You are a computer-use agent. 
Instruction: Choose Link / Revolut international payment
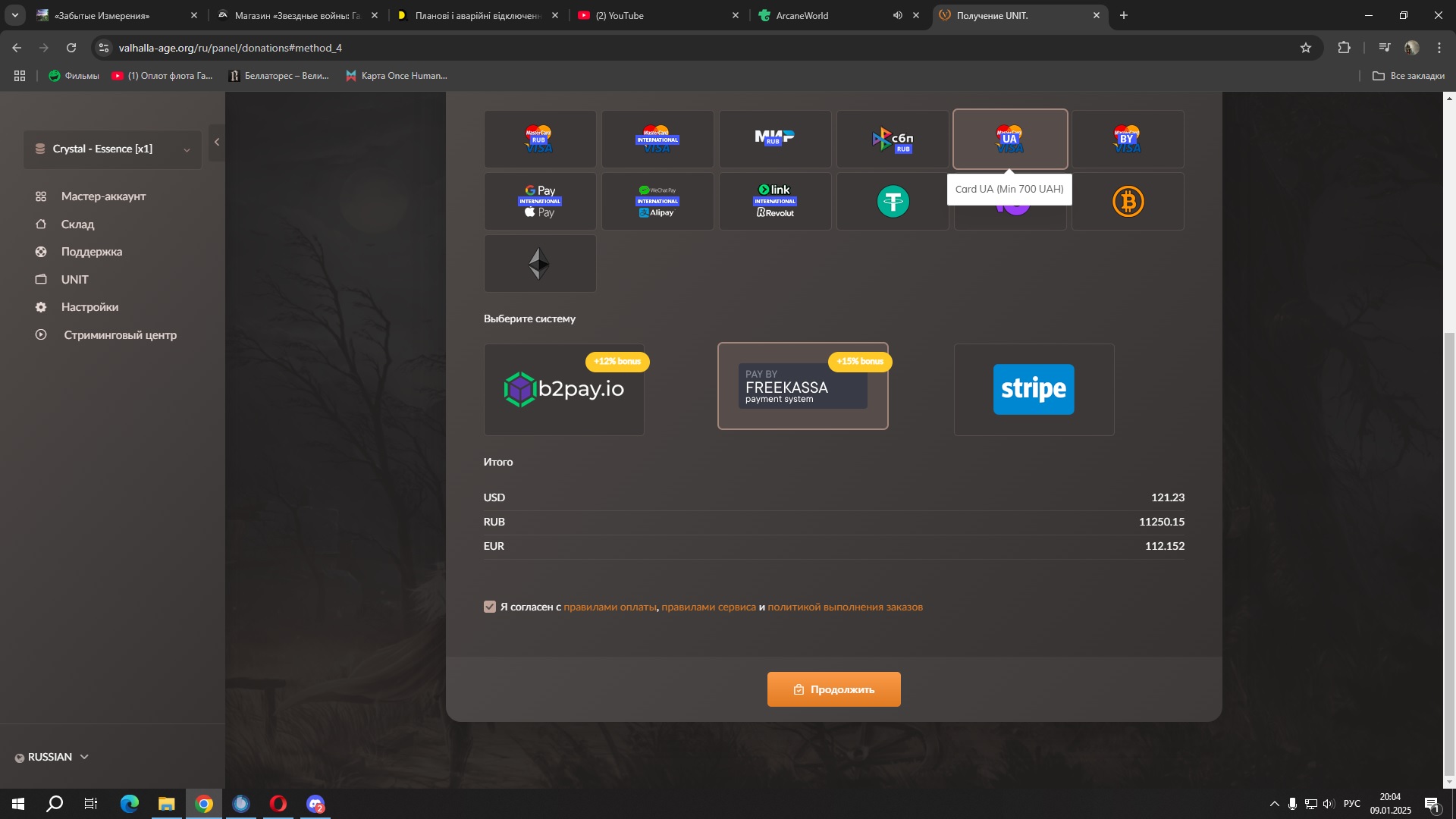coord(774,202)
